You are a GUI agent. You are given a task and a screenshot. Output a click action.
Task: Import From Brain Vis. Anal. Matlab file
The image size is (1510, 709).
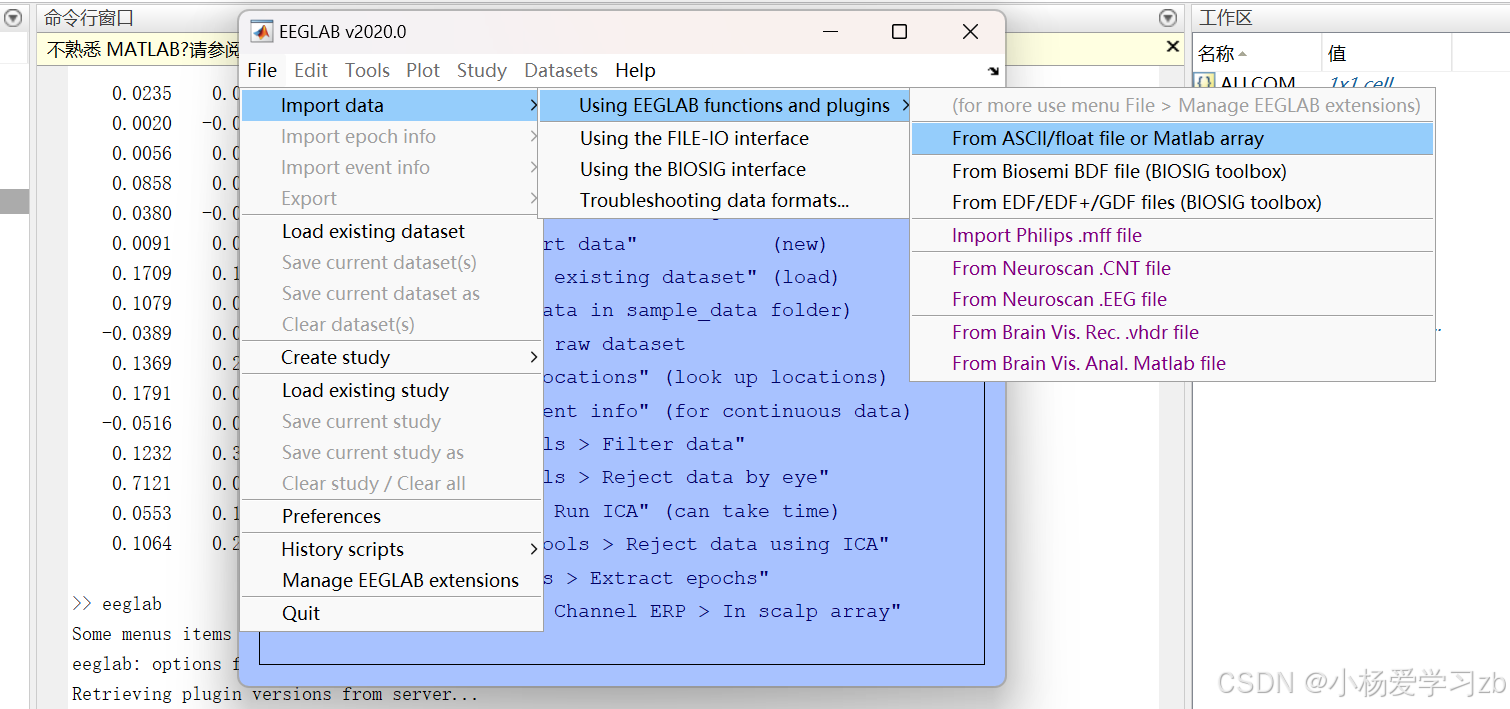click(1172, 363)
